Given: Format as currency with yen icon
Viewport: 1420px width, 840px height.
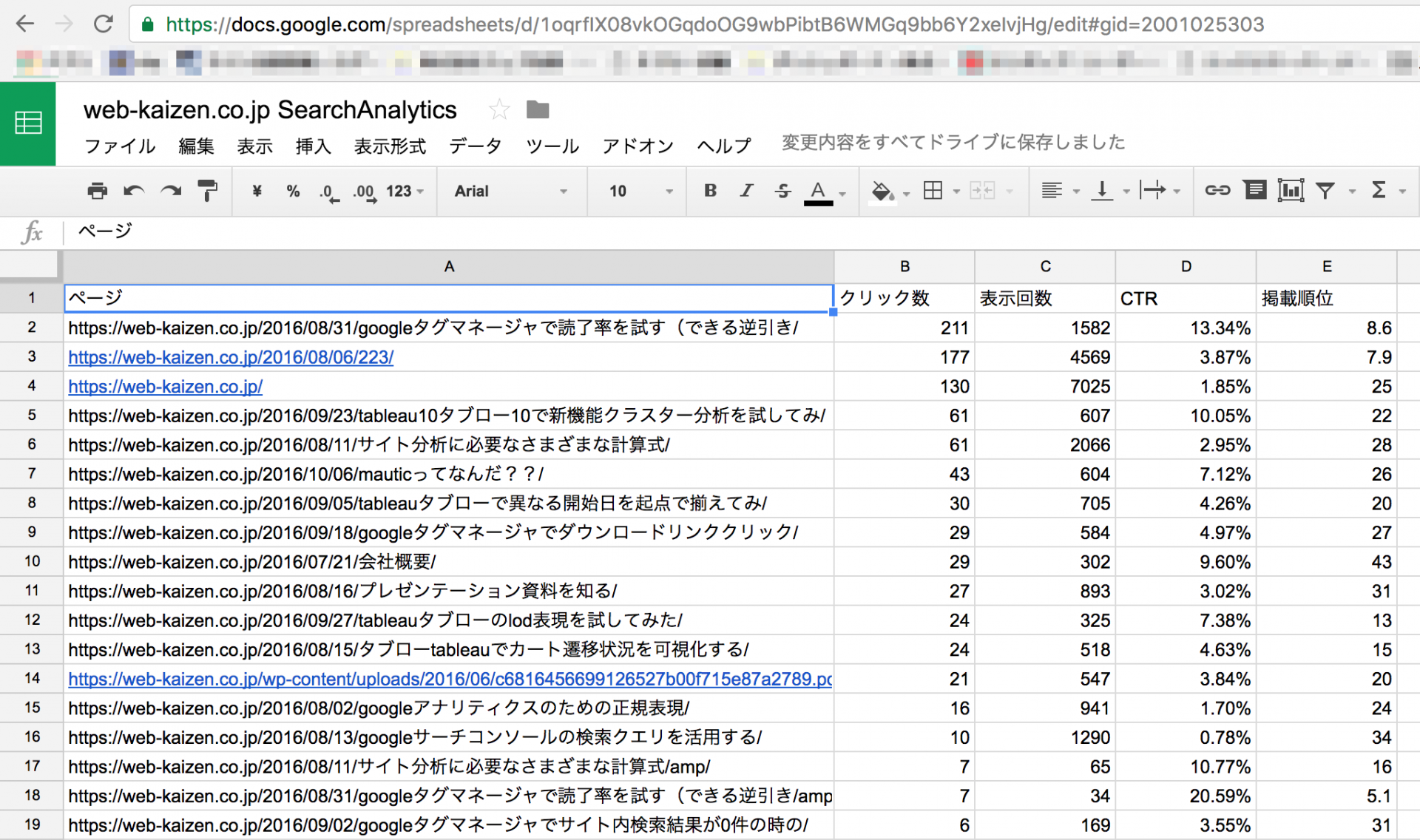Looking at the screenshot, I should (257, 191).
